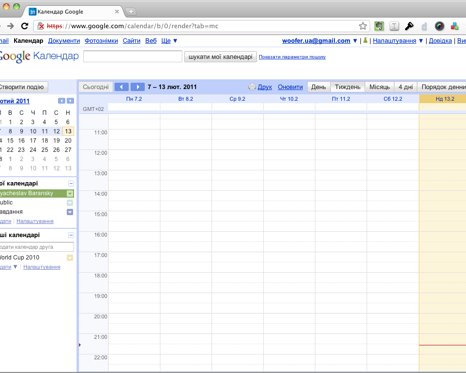Image resolution: width=466 pixels, height=373 pixels.
Task: Open the Ще more menu arrow
Action: 175,41
